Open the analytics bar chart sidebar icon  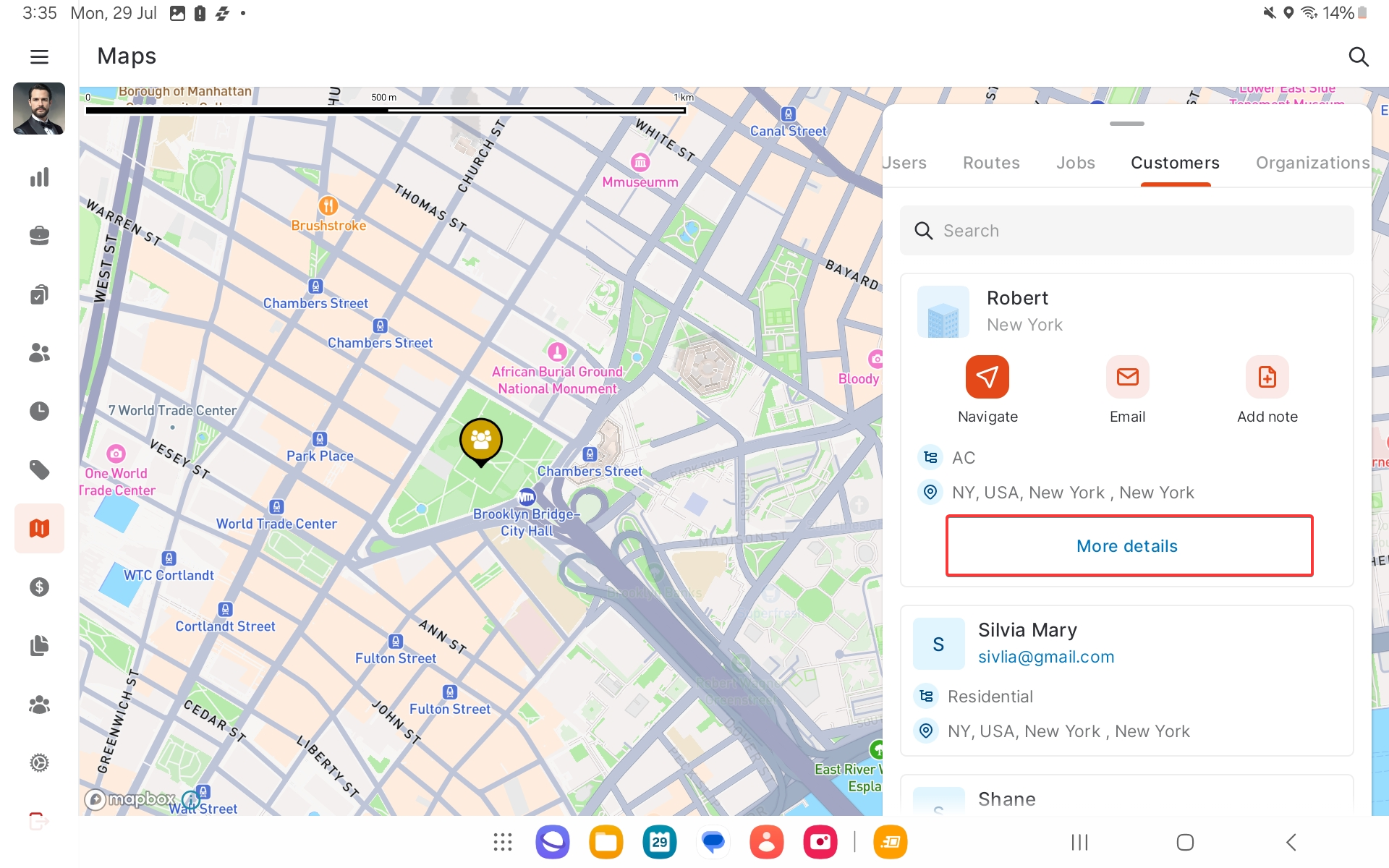tap(39, 177)
